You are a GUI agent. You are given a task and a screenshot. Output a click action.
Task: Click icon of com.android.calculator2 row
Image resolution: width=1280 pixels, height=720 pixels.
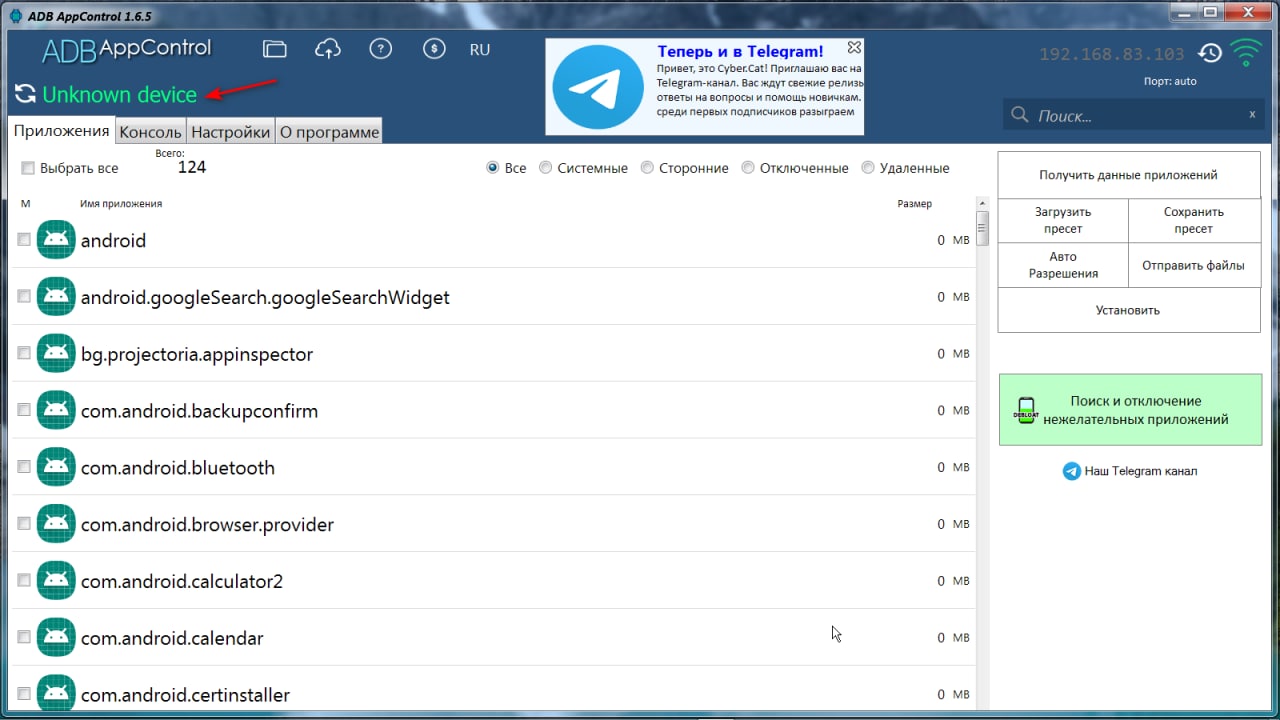[56, 581]
